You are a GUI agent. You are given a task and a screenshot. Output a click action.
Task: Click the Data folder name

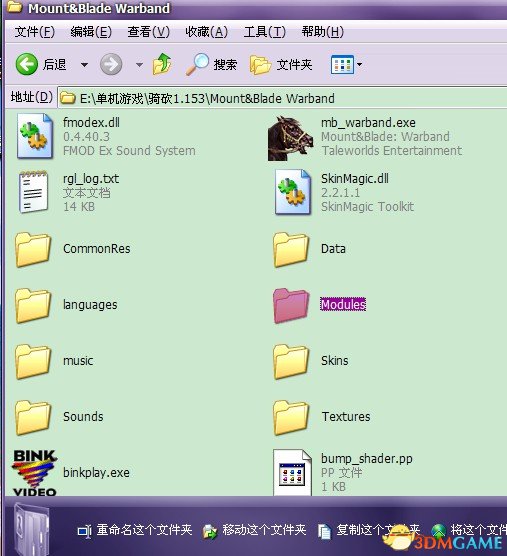(333, 249)
